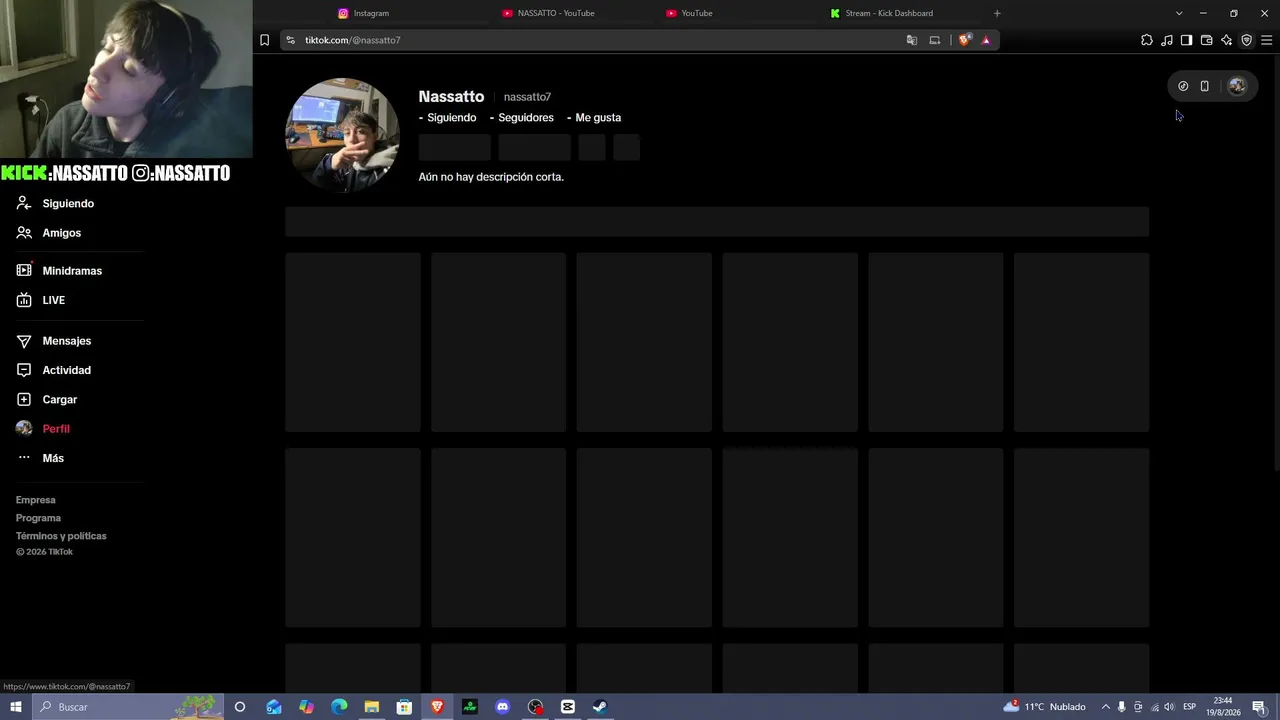Viewport: 1280px width, 720px height.
Task: Click the Minidramas film icon
Action: 24,270
